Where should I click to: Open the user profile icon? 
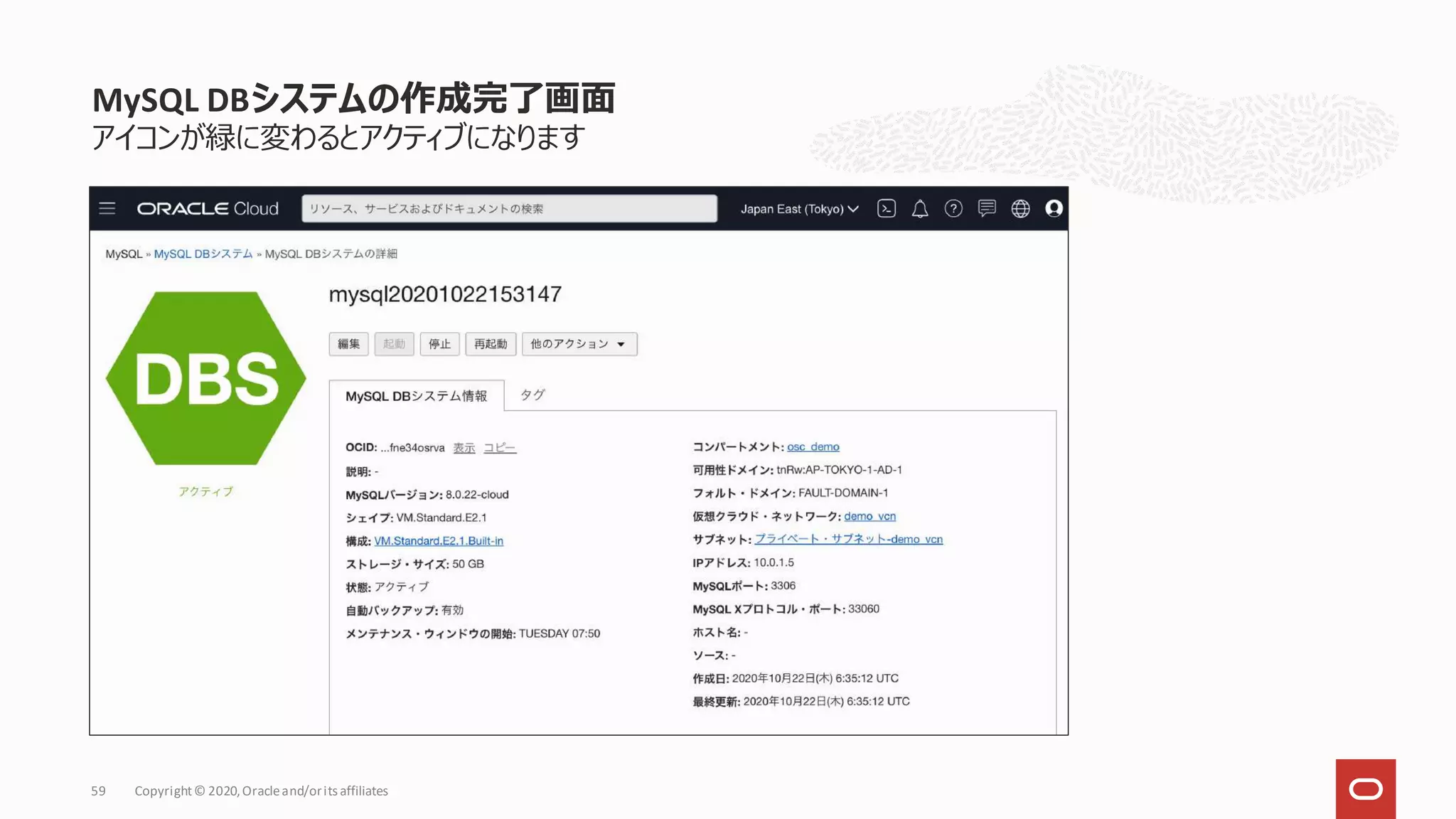[1054, 208]
